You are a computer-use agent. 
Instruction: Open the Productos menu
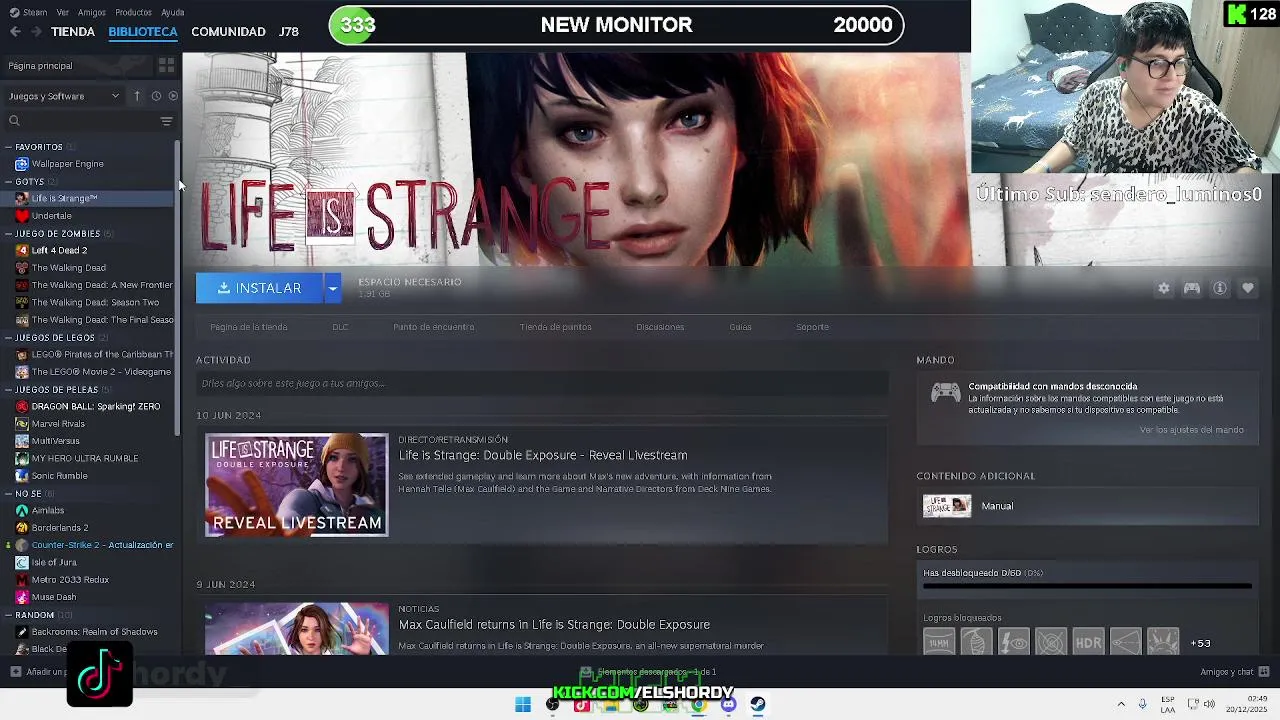(133, 13)
